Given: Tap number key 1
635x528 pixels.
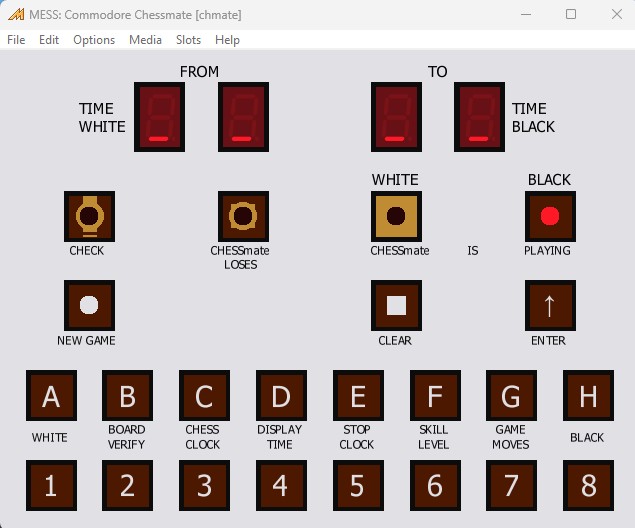Looking at the screenshot, I should 51,485.
